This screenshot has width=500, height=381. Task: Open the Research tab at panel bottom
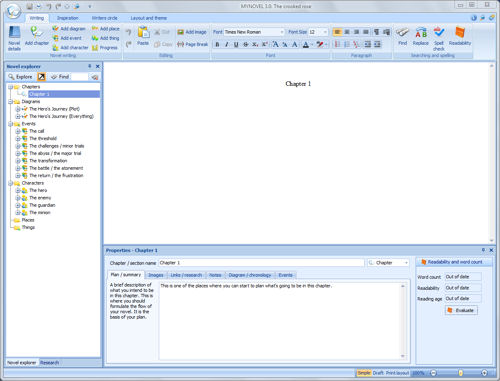(49, 363)
